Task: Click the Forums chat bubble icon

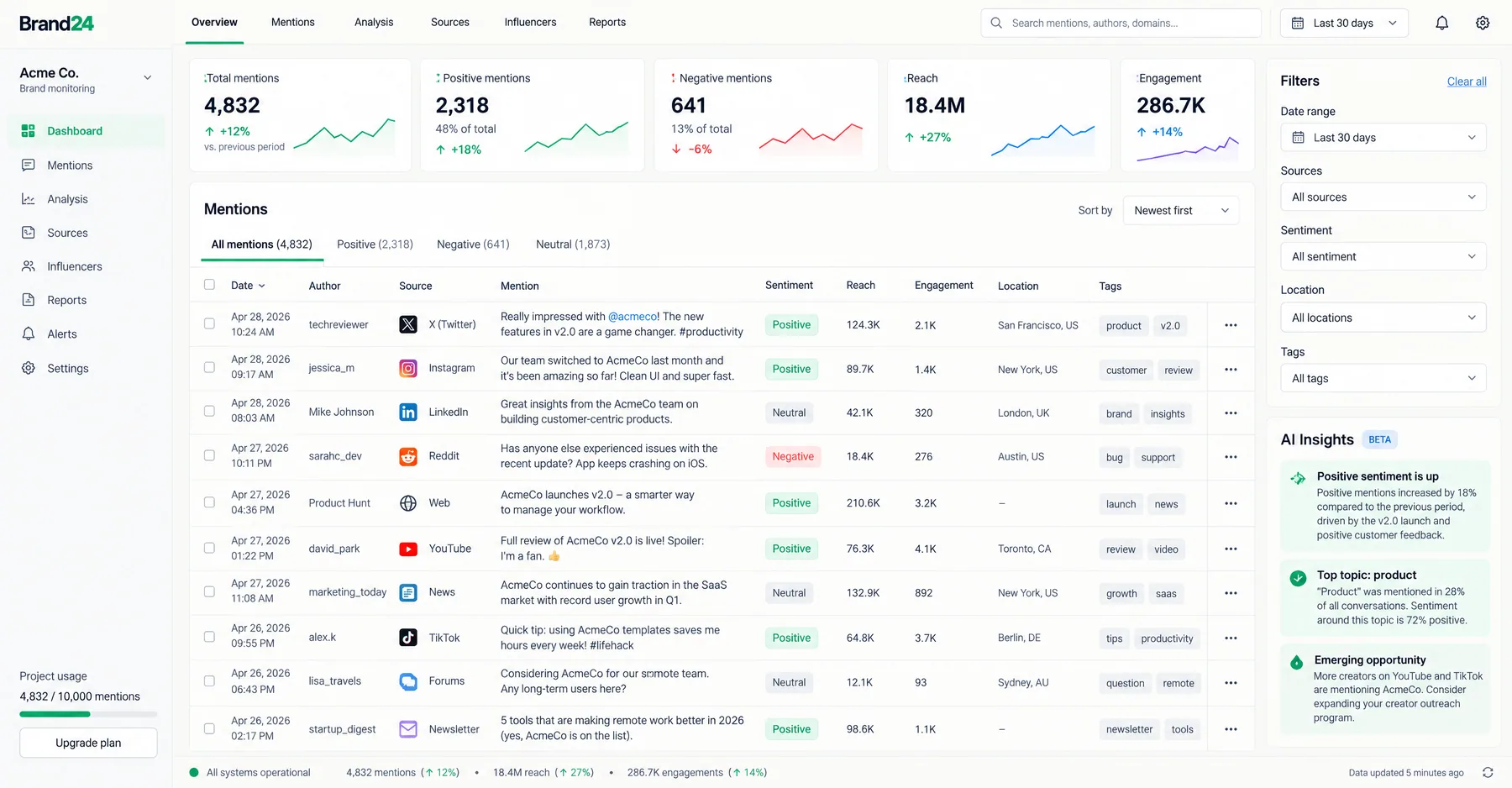Action: point(408,681)
